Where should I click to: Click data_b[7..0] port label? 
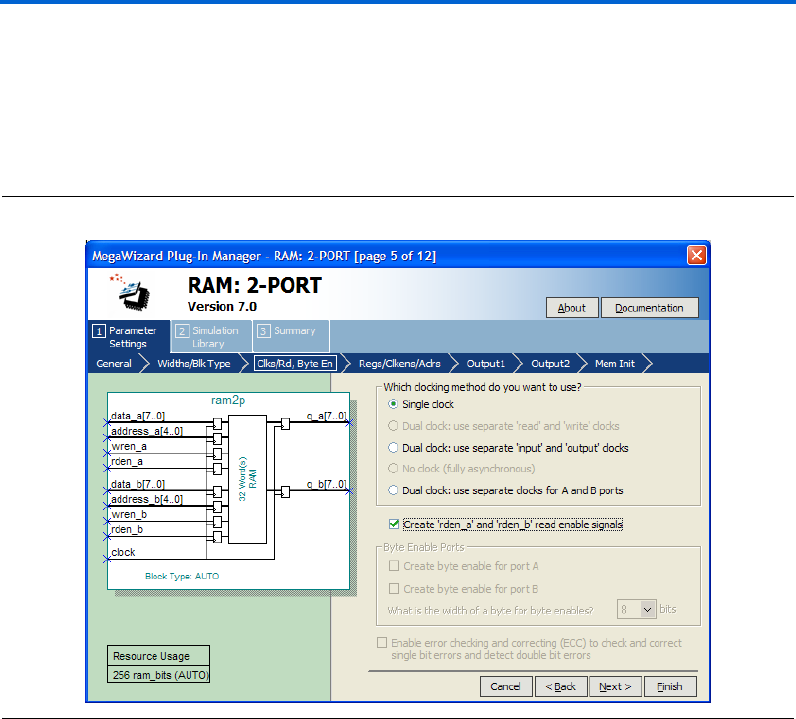pos(138,484)
